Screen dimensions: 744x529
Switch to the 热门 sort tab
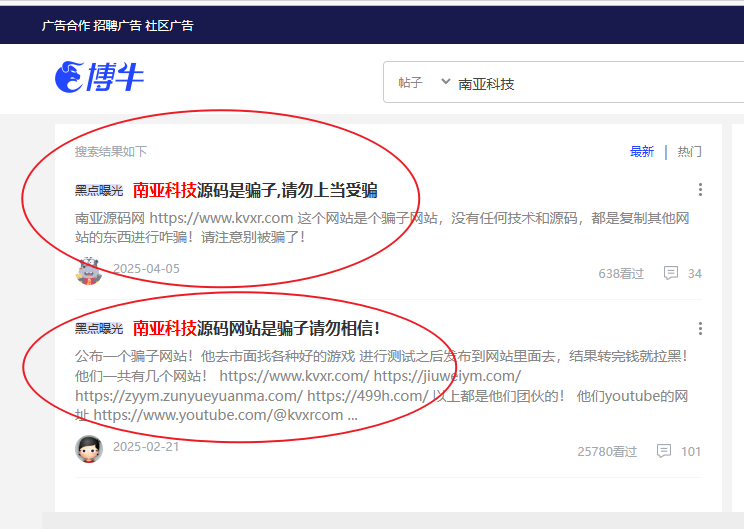click(689, 152)
